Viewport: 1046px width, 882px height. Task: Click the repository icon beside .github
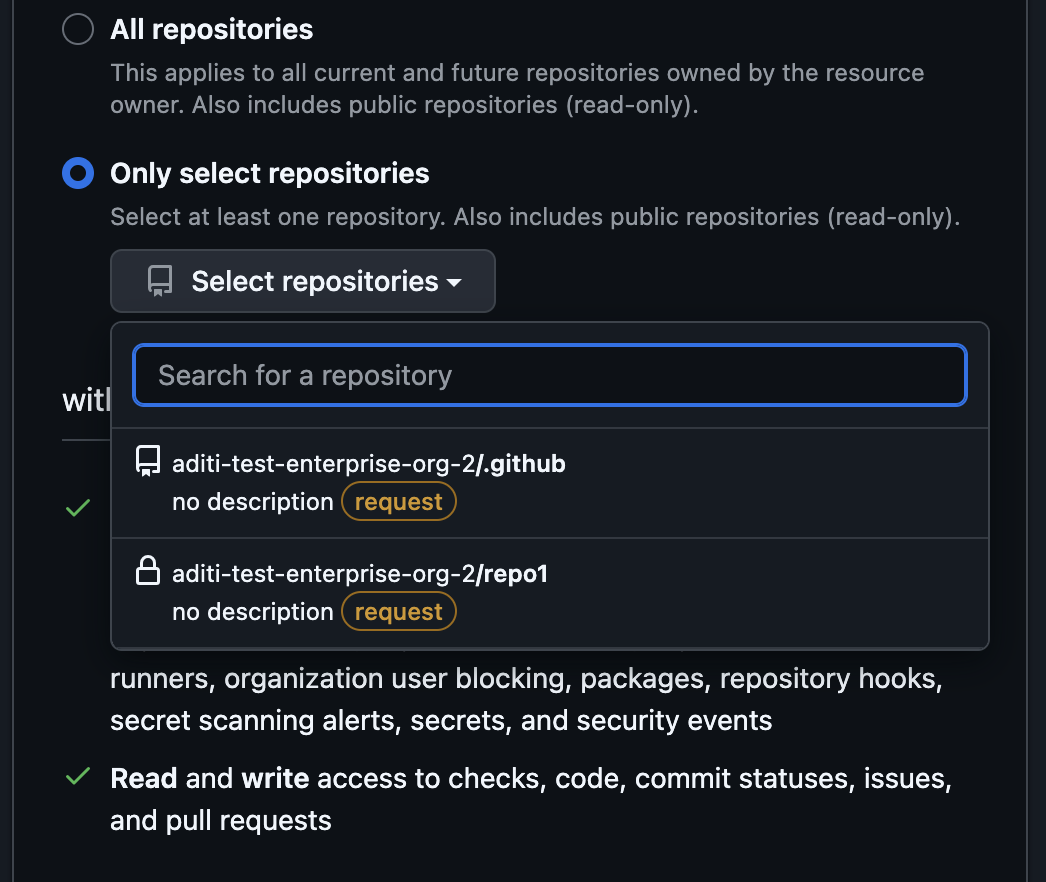(x=148, y=463)
